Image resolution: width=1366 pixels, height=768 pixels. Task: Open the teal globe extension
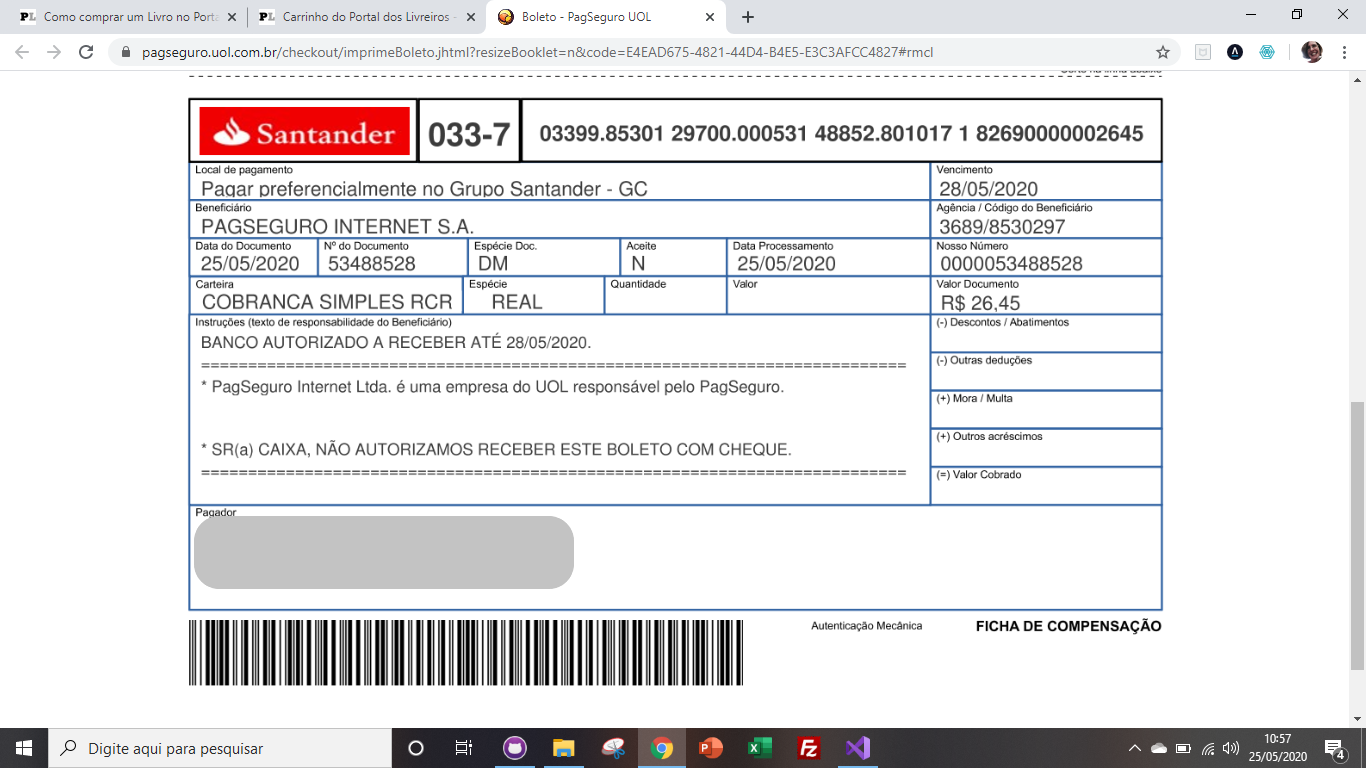[1267, 52]
